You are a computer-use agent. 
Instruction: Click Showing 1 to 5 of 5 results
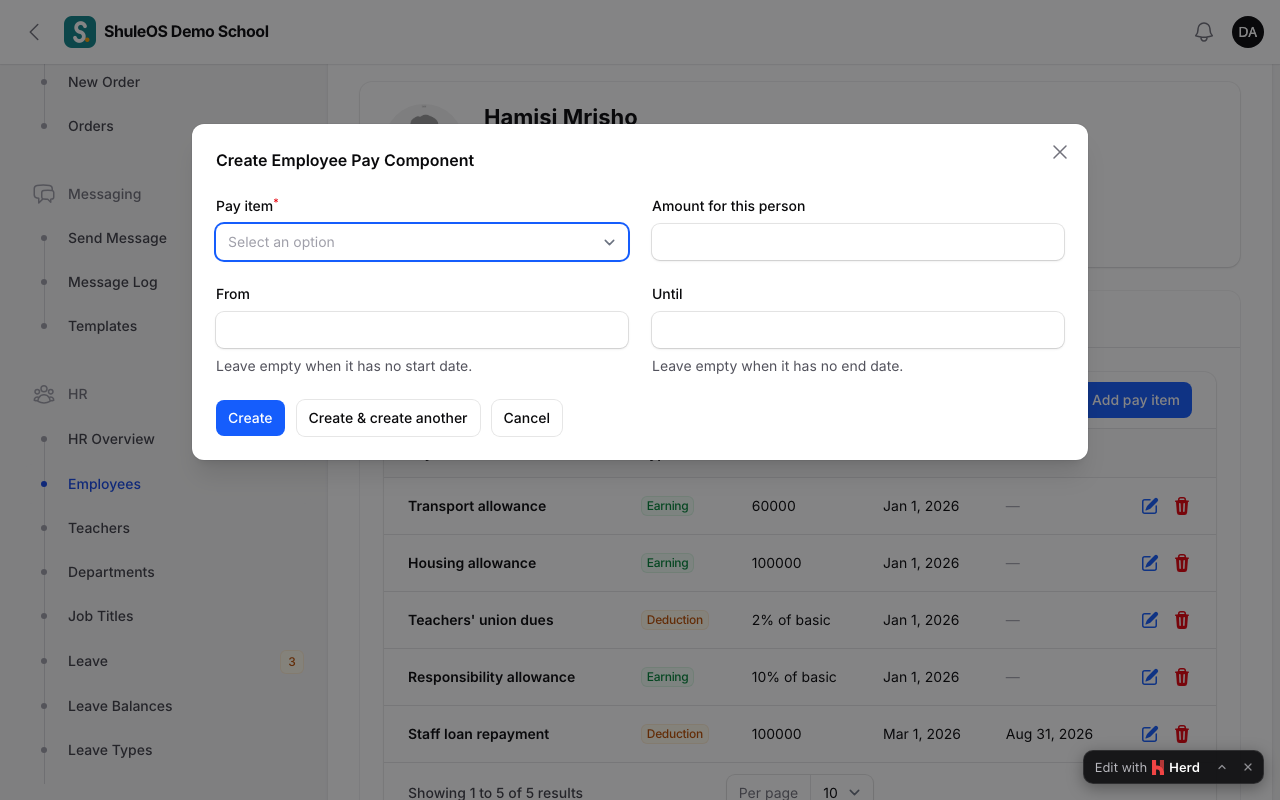[495, 793]
